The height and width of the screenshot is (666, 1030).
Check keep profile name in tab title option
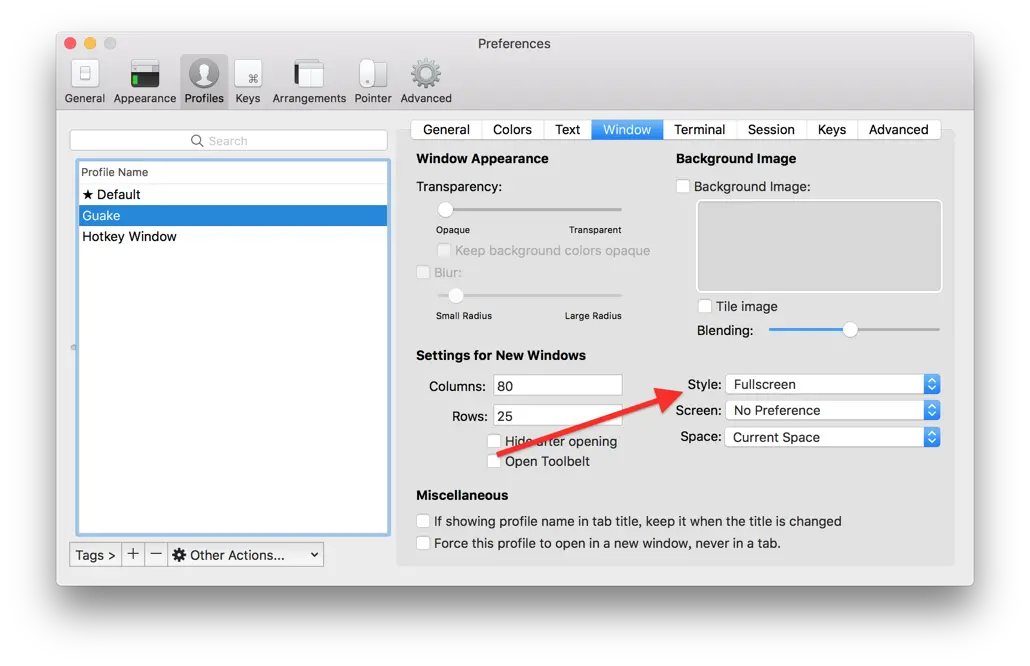pos(423,521)
